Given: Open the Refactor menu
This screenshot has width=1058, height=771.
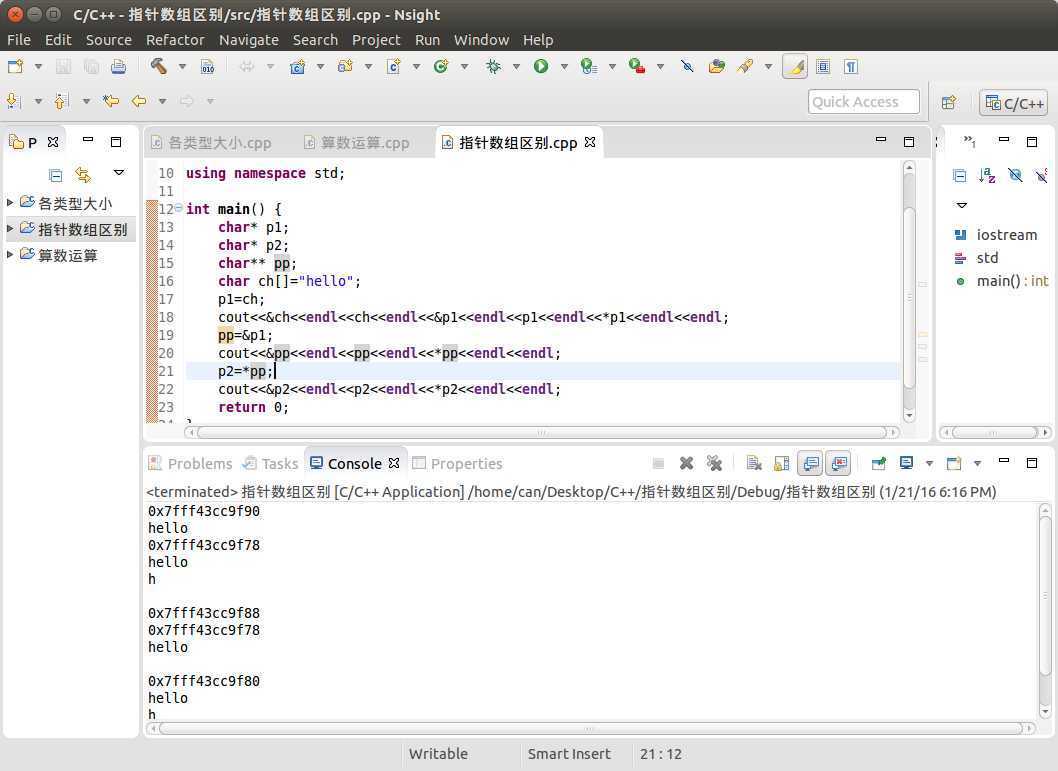Looking at the screenshot, I should pos(175,40).
